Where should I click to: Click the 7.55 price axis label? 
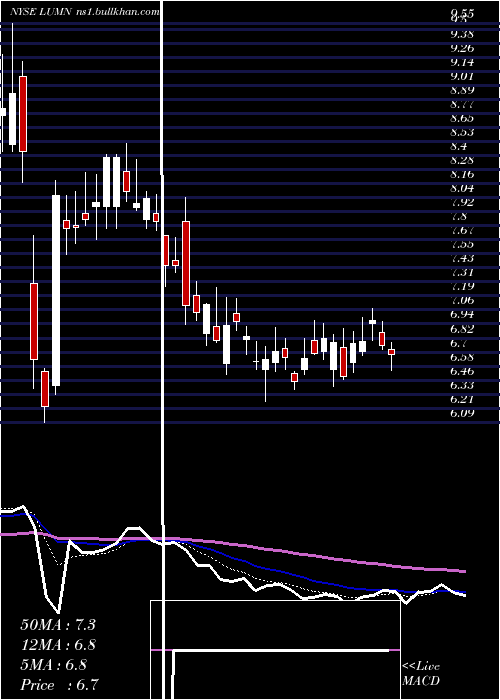click(x=462, y=244)
